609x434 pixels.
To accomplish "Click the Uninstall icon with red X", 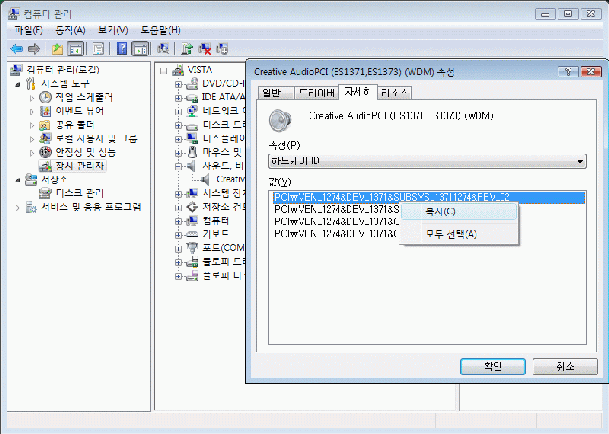I will [205, 49].
